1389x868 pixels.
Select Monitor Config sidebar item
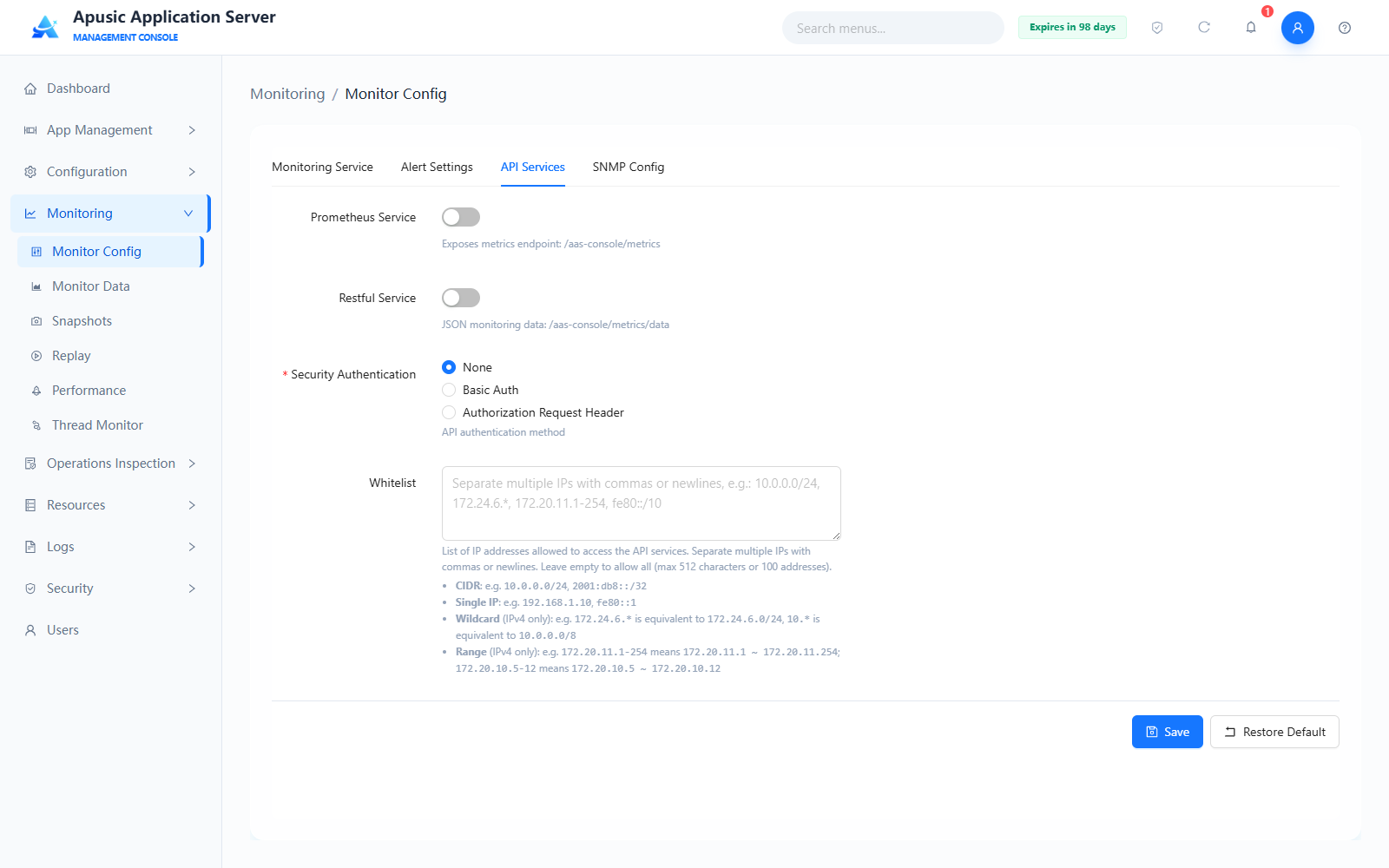coord(111,252)
